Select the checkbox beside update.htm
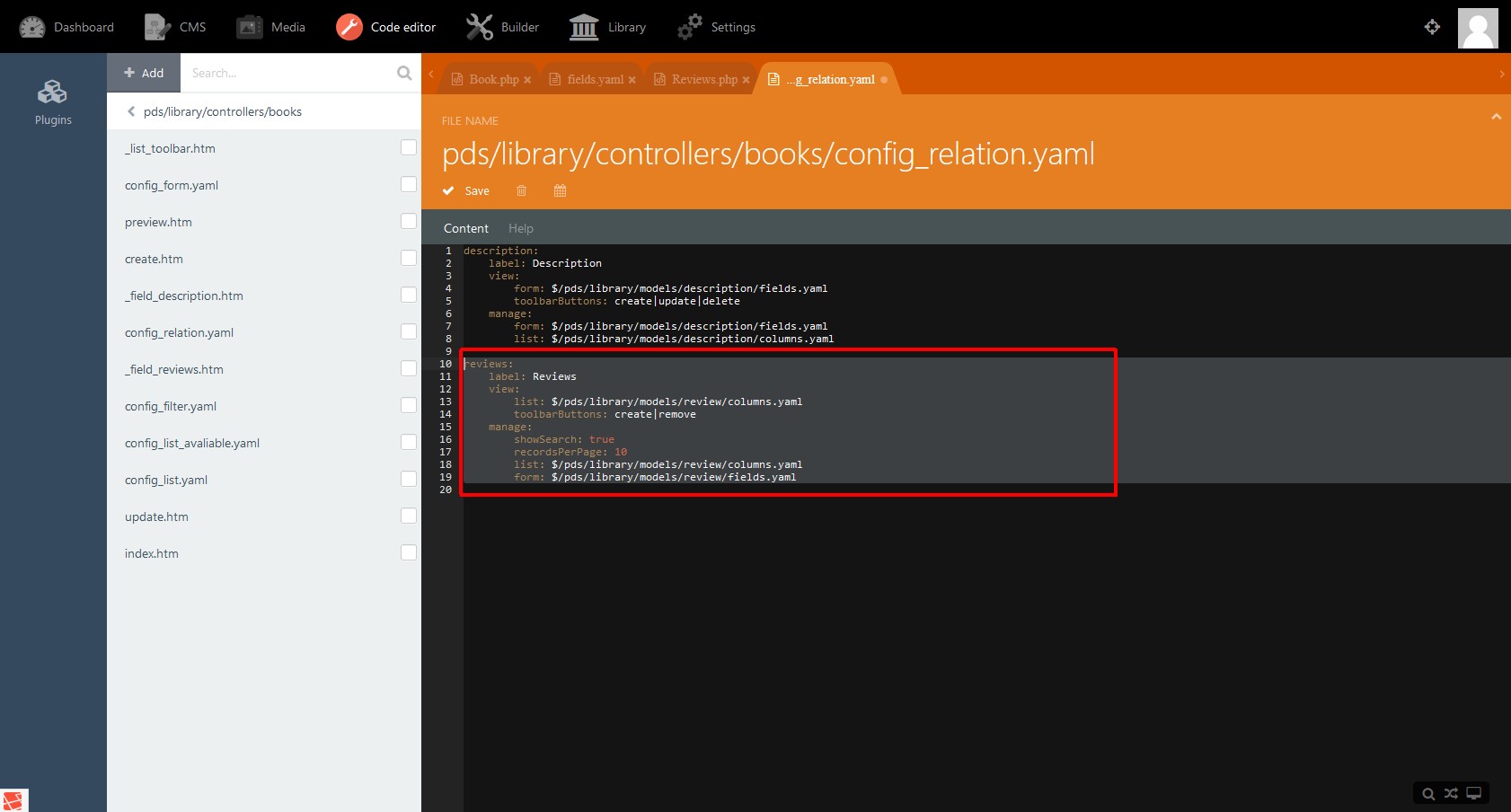This screenshot has width=1511, height=812. click(409, 516)
